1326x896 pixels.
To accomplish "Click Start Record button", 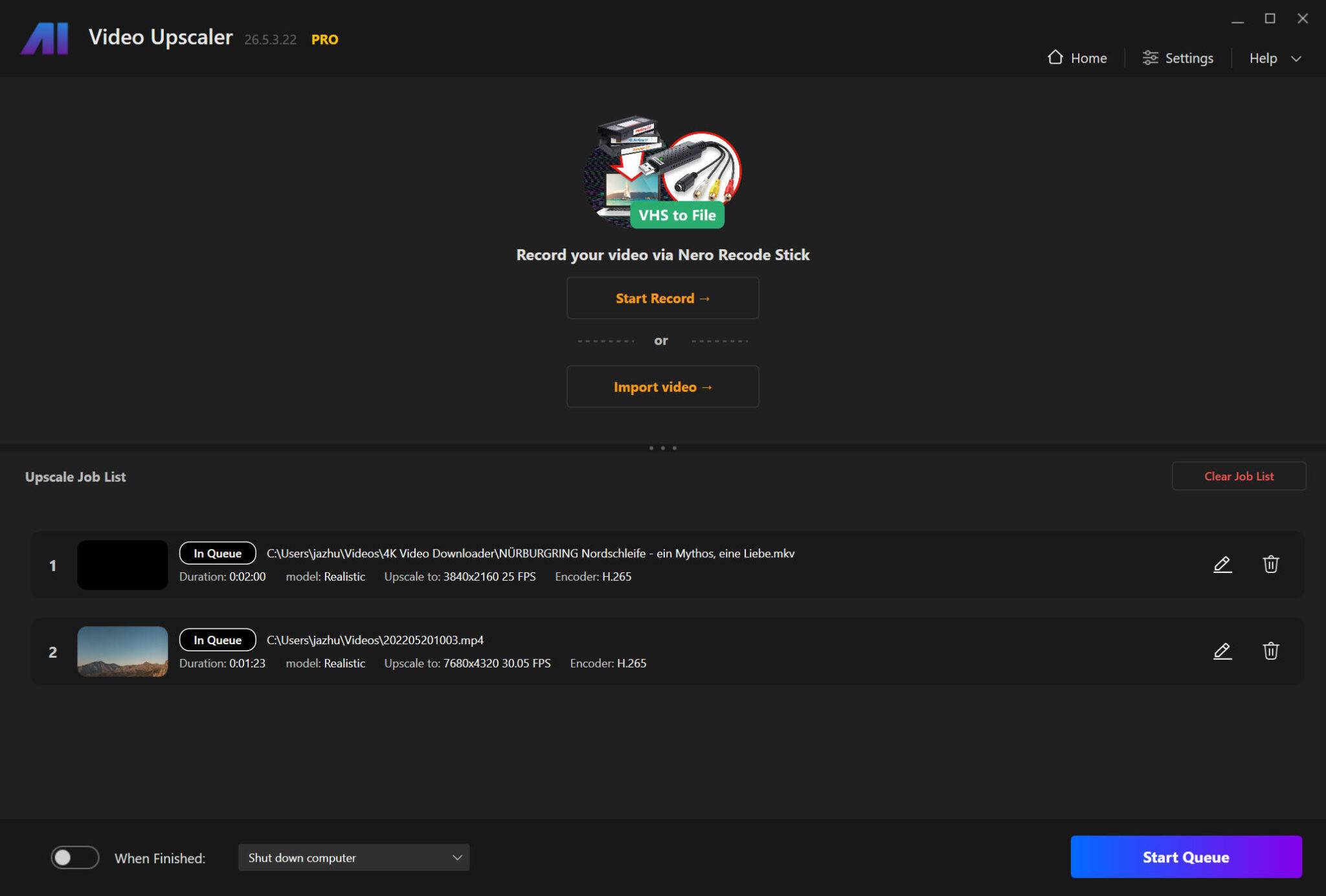I will click(x=662, y=298).
